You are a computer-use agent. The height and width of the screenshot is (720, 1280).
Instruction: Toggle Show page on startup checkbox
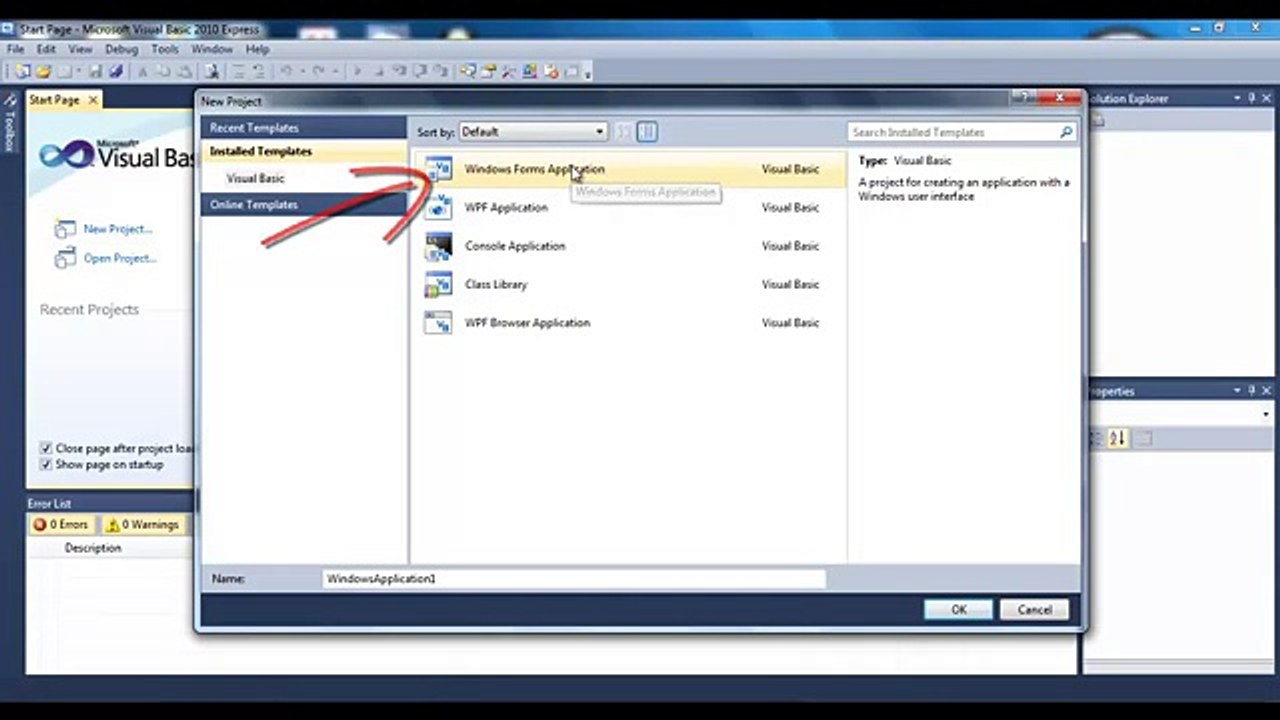click(45, 465)
